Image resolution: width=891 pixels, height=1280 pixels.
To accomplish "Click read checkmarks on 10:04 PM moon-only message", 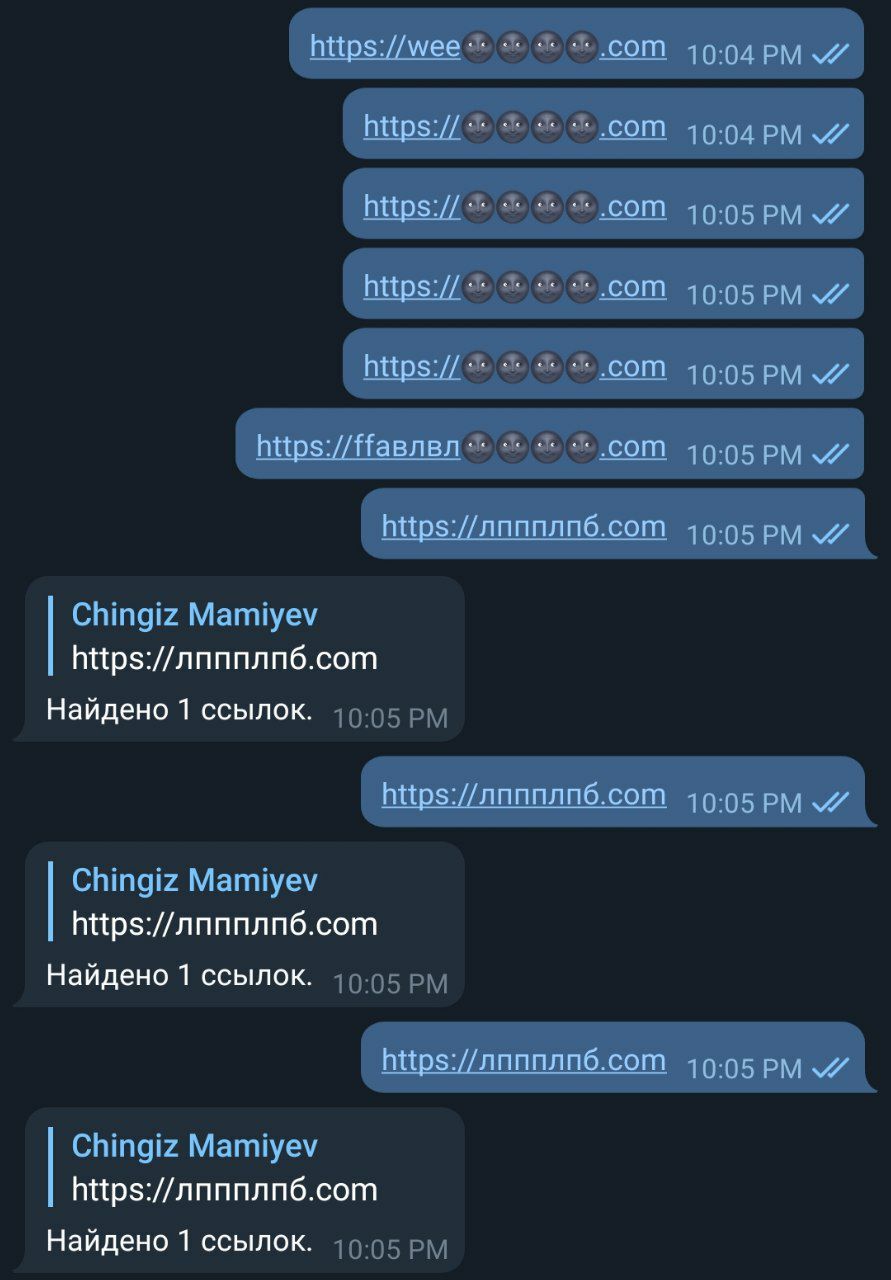I will tap(830, 134).
